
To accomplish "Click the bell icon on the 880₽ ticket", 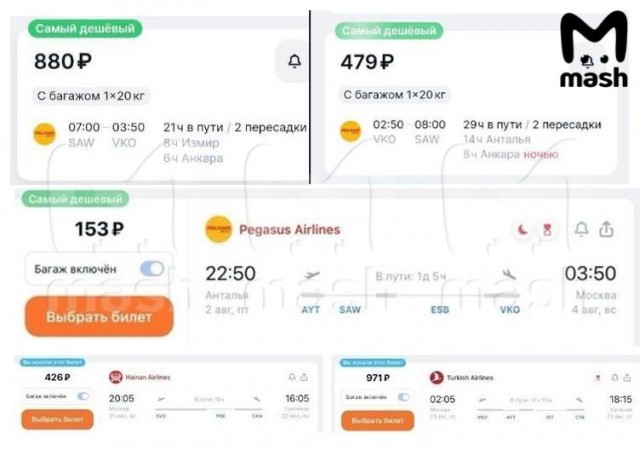I will coord(294,62).
